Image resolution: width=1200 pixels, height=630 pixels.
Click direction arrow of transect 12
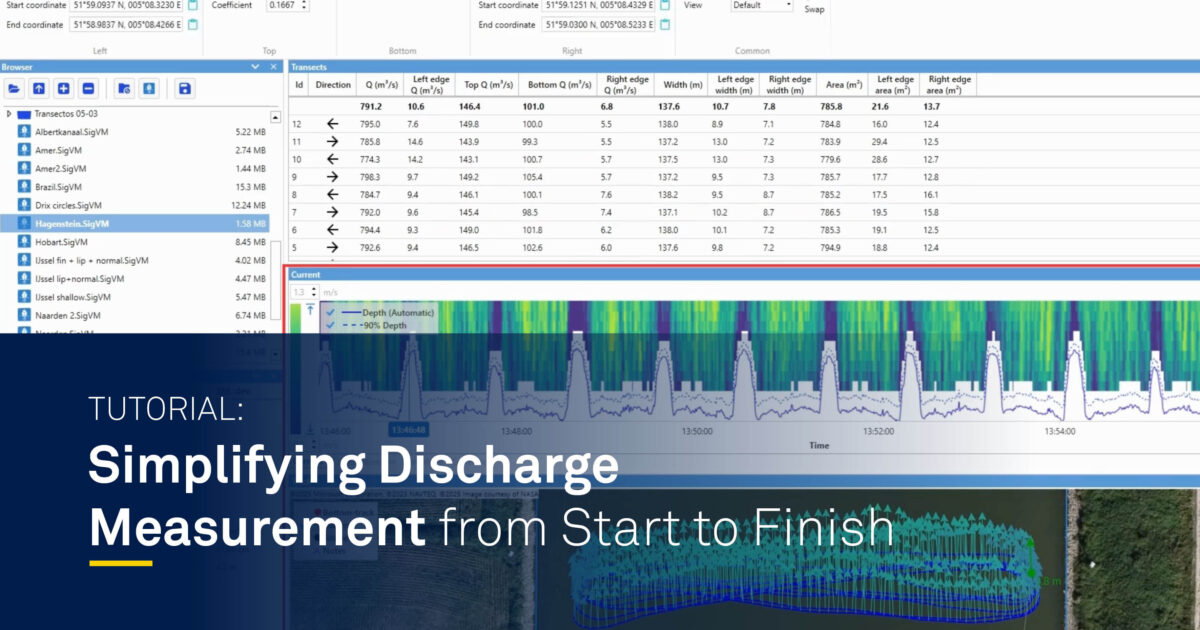point(332,124)
